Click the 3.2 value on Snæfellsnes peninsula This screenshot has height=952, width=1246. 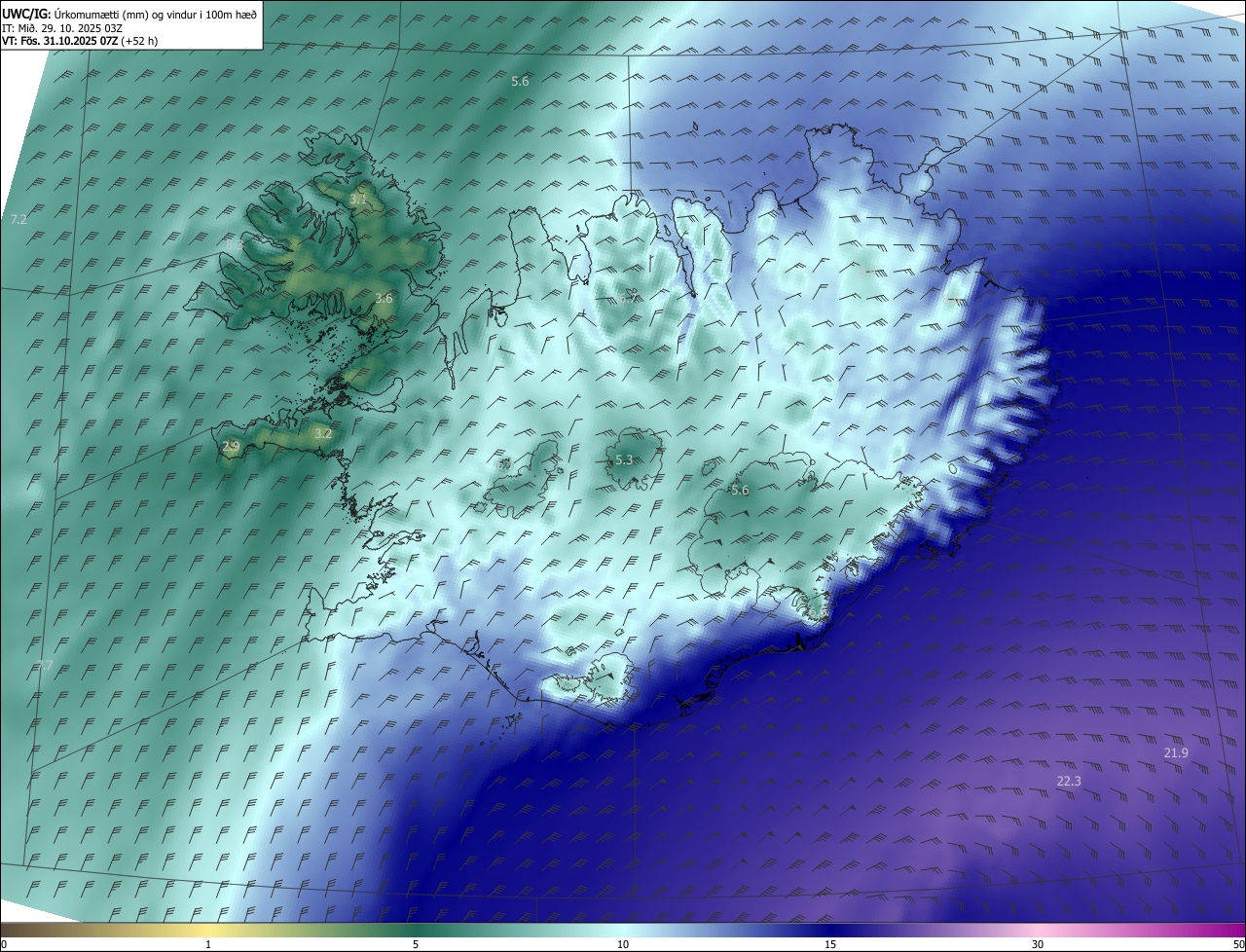point(324,433)
